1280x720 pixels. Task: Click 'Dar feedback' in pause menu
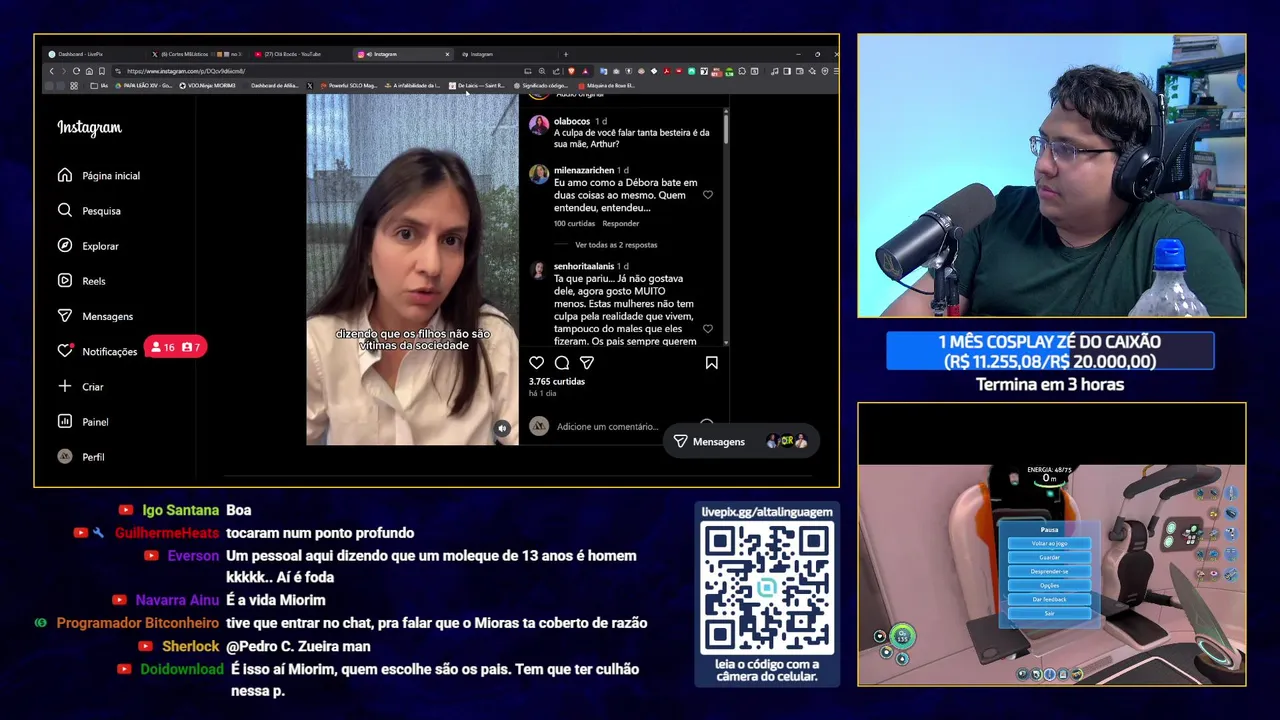tap(1049, 599)
